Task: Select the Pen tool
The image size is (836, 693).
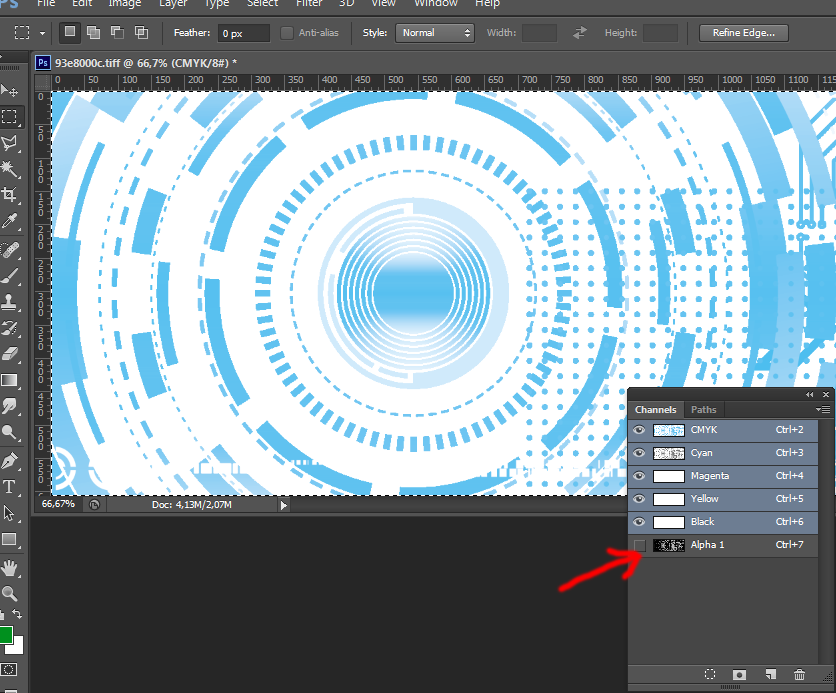Action: coord(10,461)
